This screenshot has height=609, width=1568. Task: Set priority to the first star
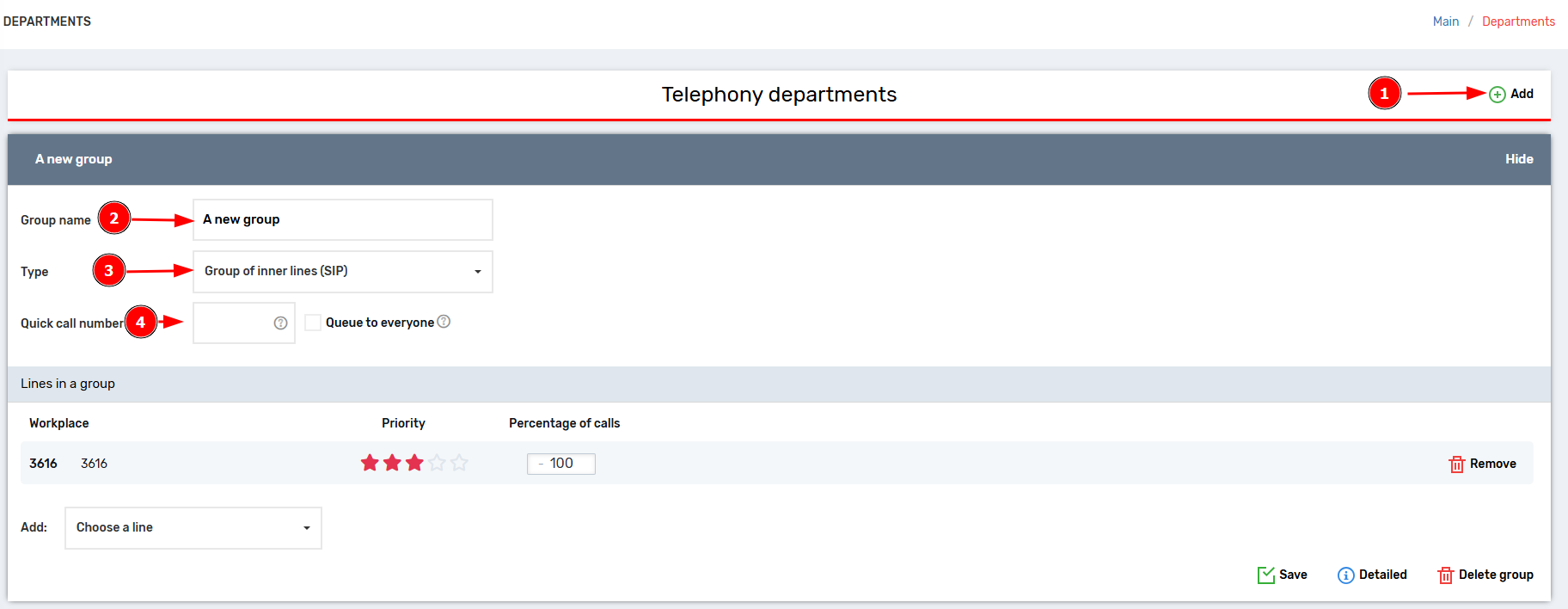(x=370, y=464)
